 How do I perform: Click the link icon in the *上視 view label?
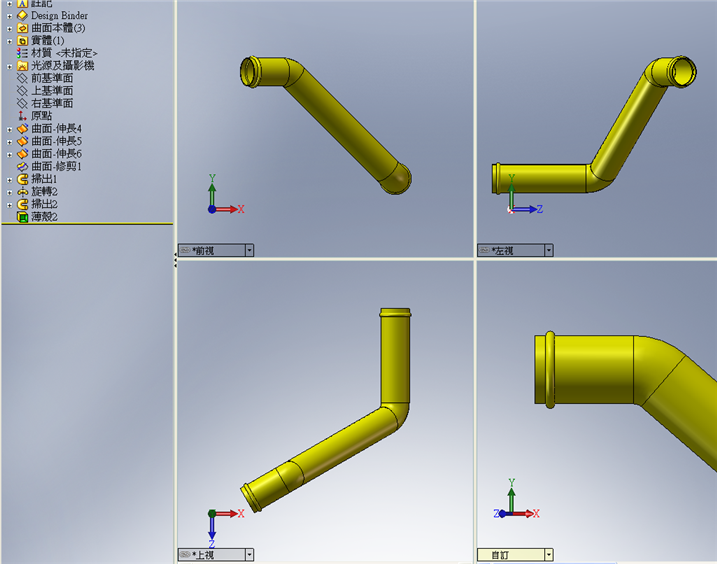click(185, 554)
